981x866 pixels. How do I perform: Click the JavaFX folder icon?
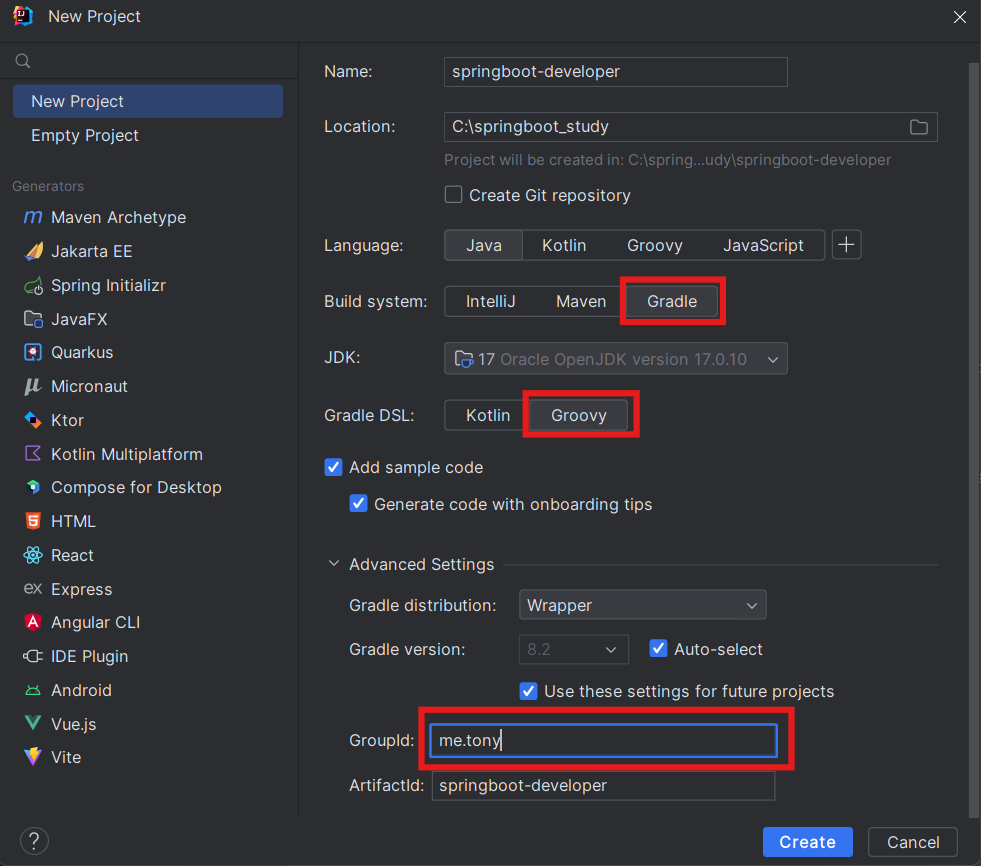click(x=33, y=319)
